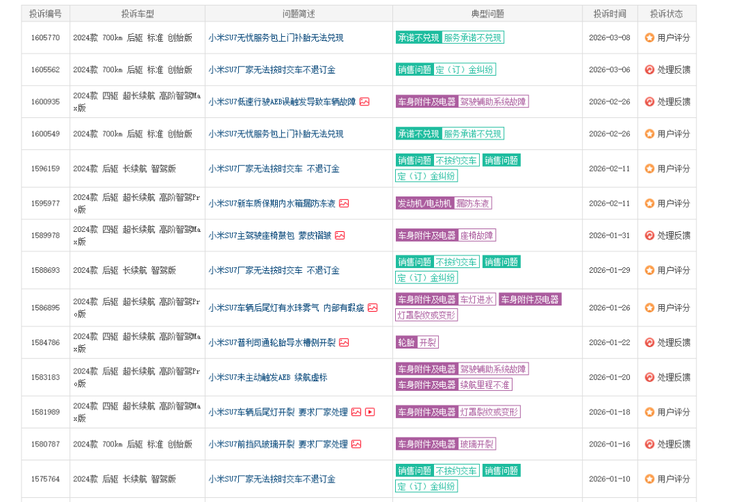
Task: Click the 投诉时间 column header
Action: (608, 14)
